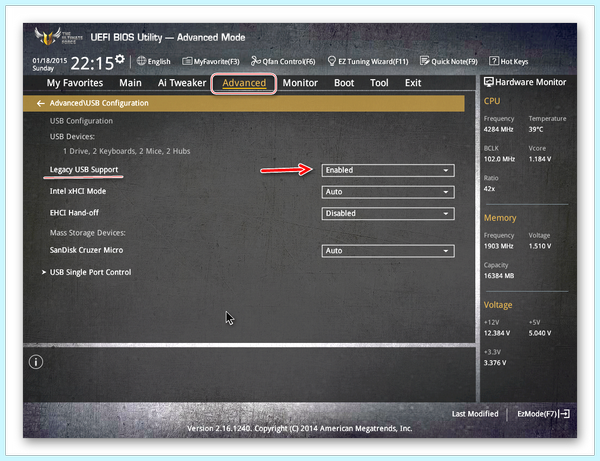
Task: Open Quick Note(F9) label
Action: (x=455, y=62)
